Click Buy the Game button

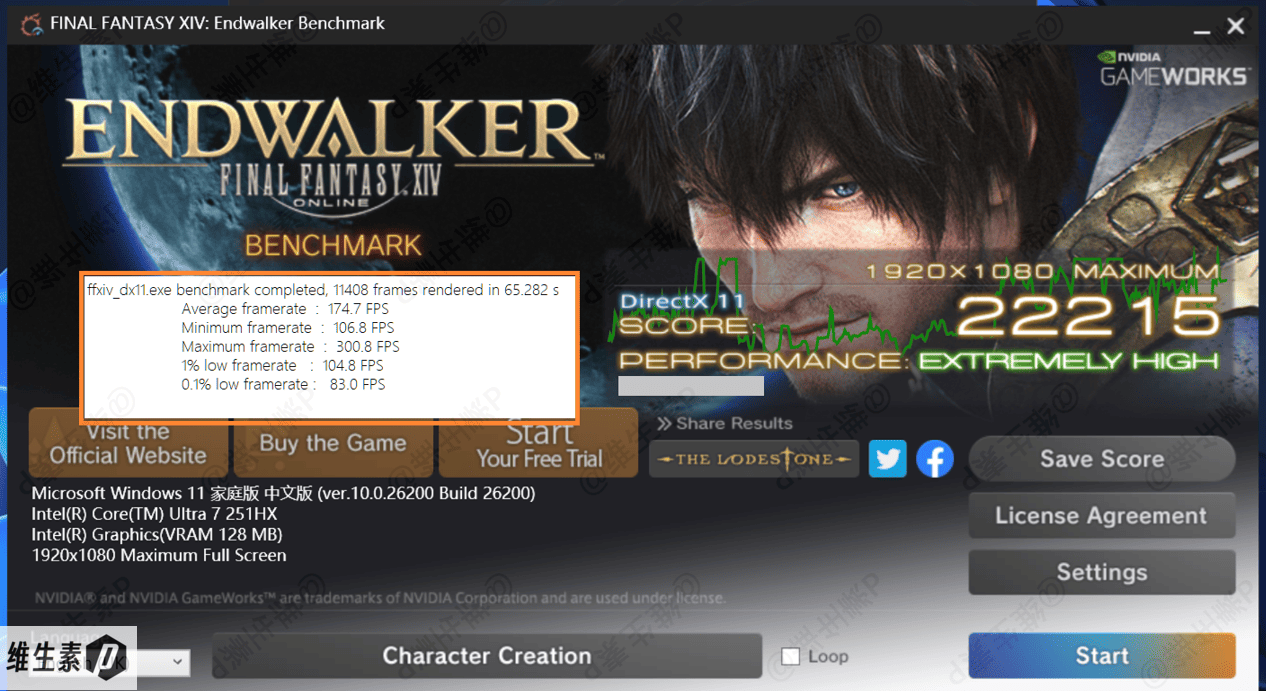coord(333,443)
